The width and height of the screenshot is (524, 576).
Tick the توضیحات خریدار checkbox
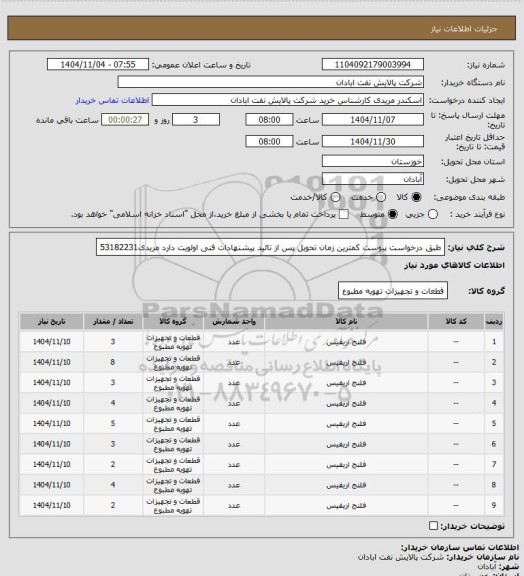433,526
